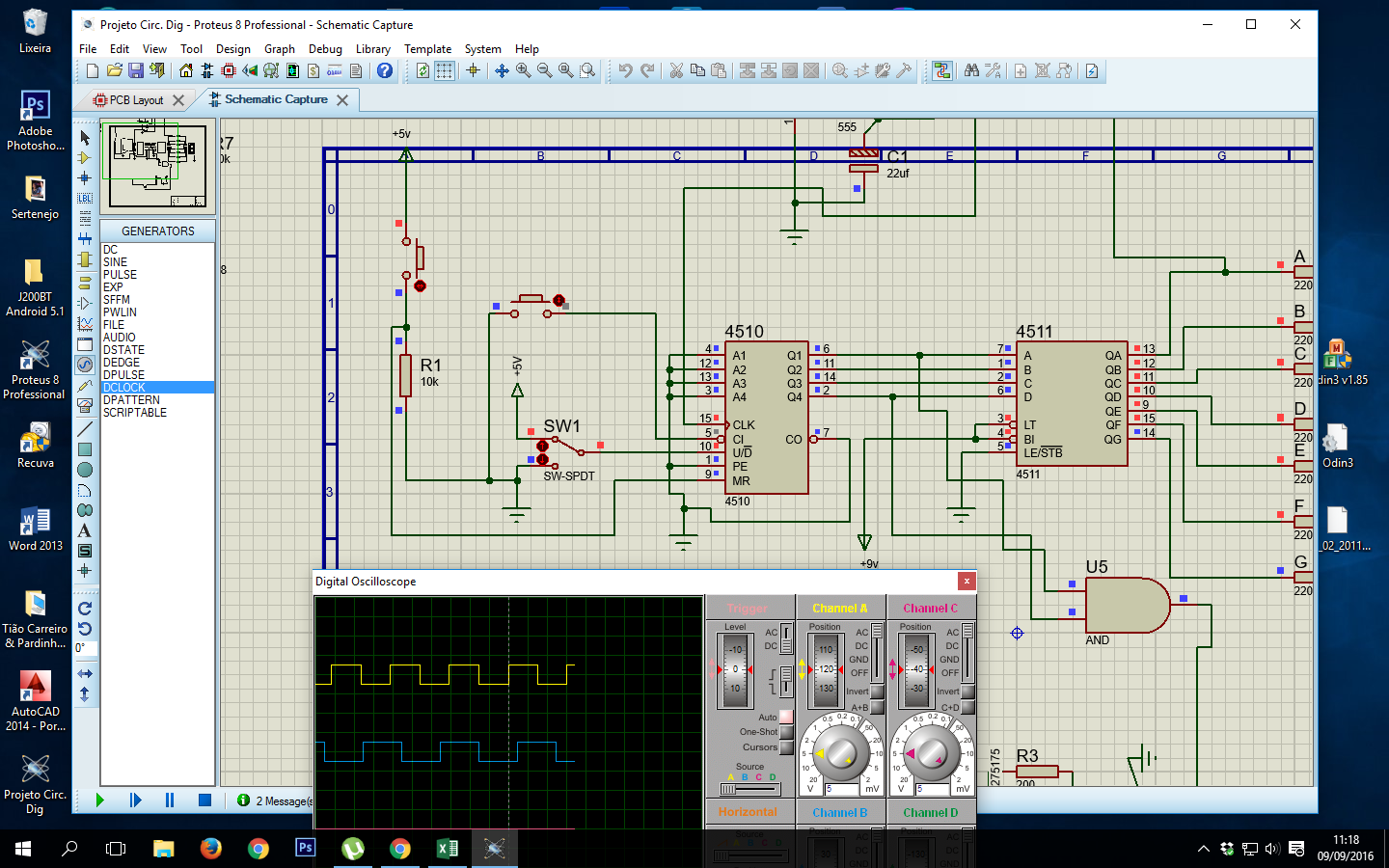Click the Rotate Clockwise icon

(85, 608)
